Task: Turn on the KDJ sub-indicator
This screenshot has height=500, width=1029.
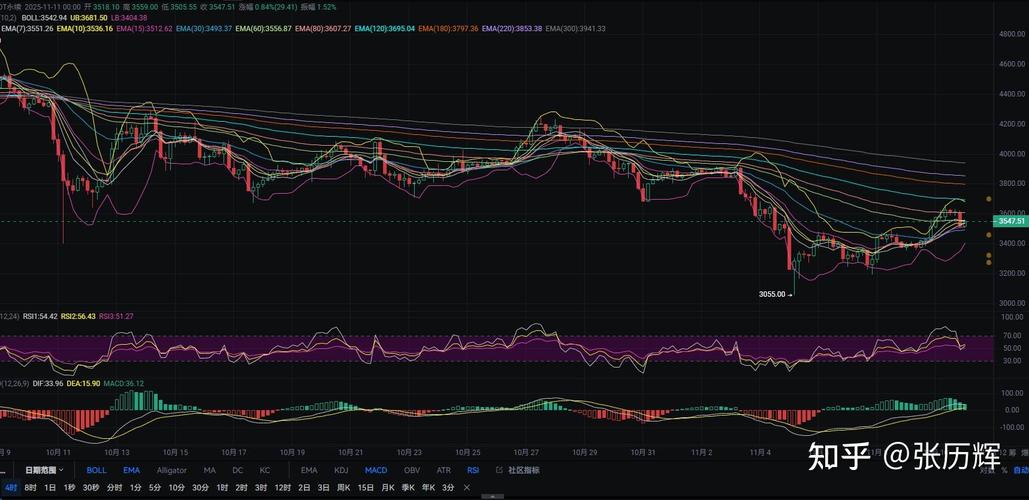Action: click(341, 470)
